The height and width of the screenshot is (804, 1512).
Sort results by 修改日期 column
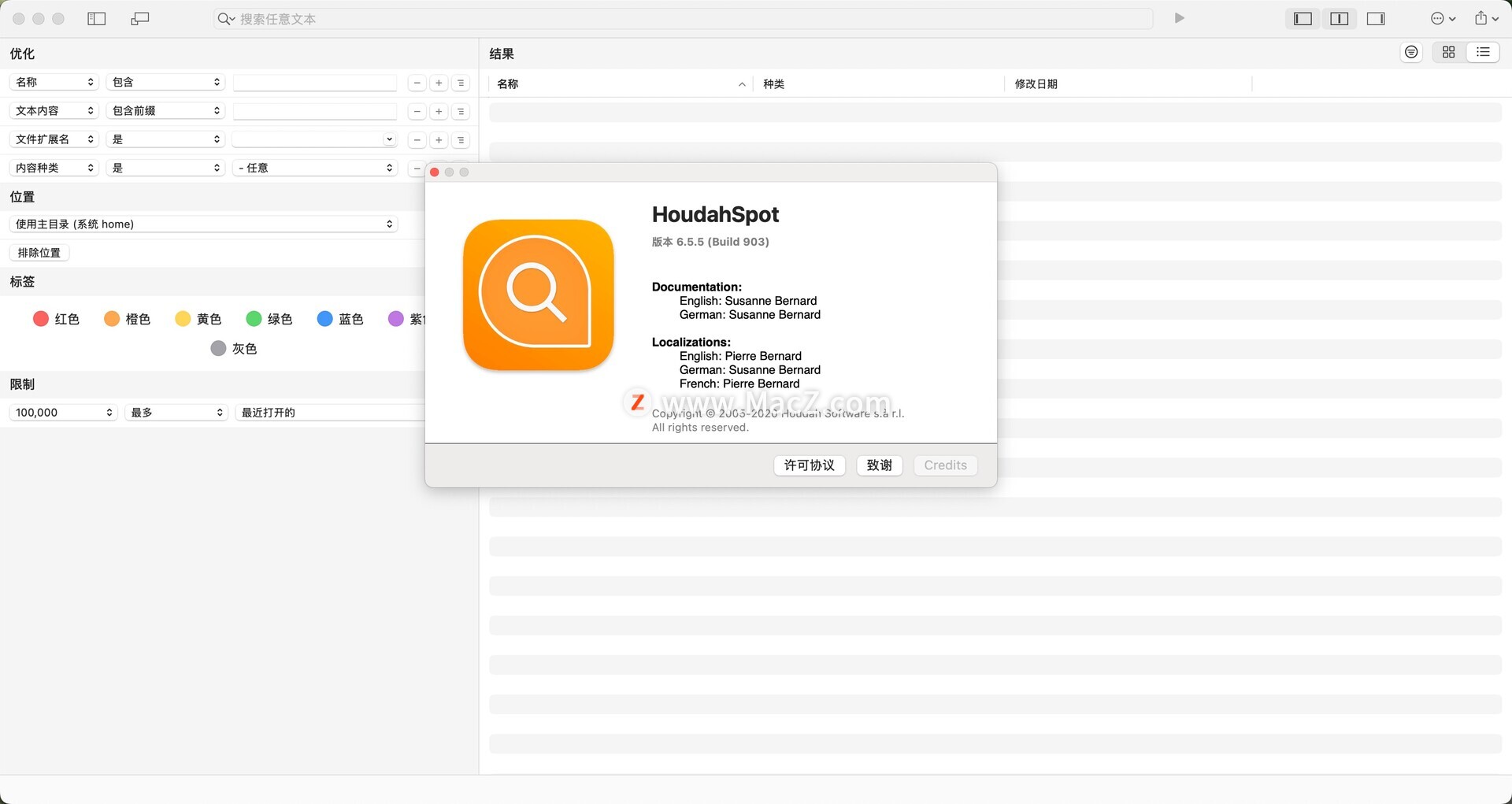tap(1128, 83)
